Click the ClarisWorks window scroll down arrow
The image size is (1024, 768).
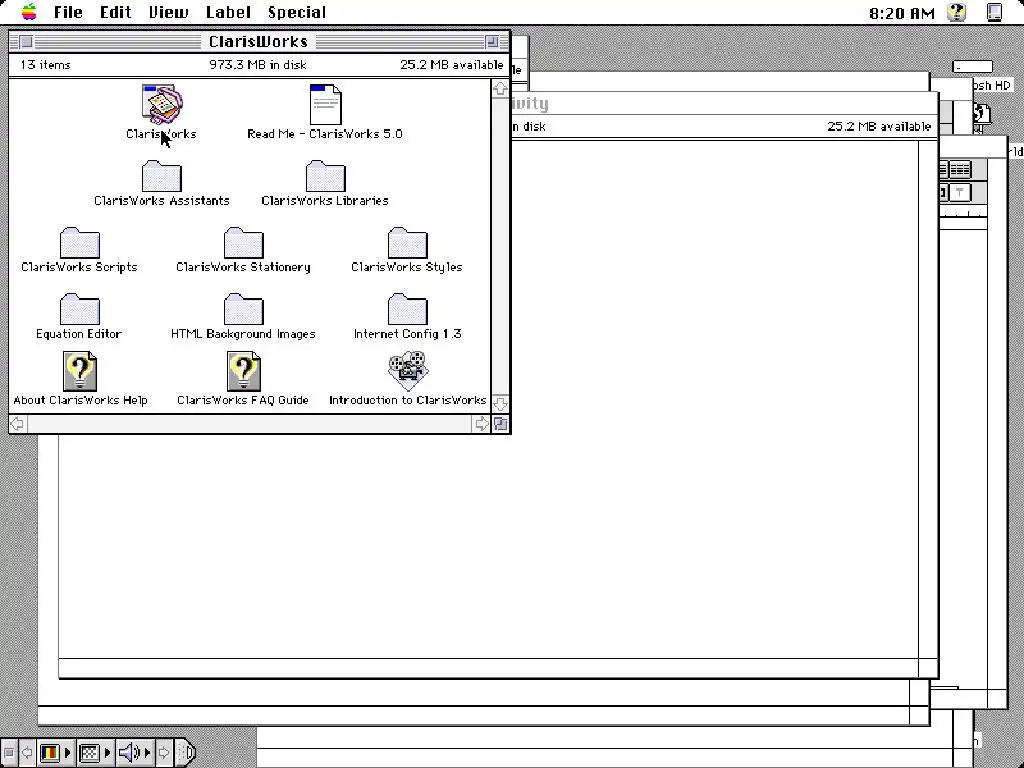[500, 404]
